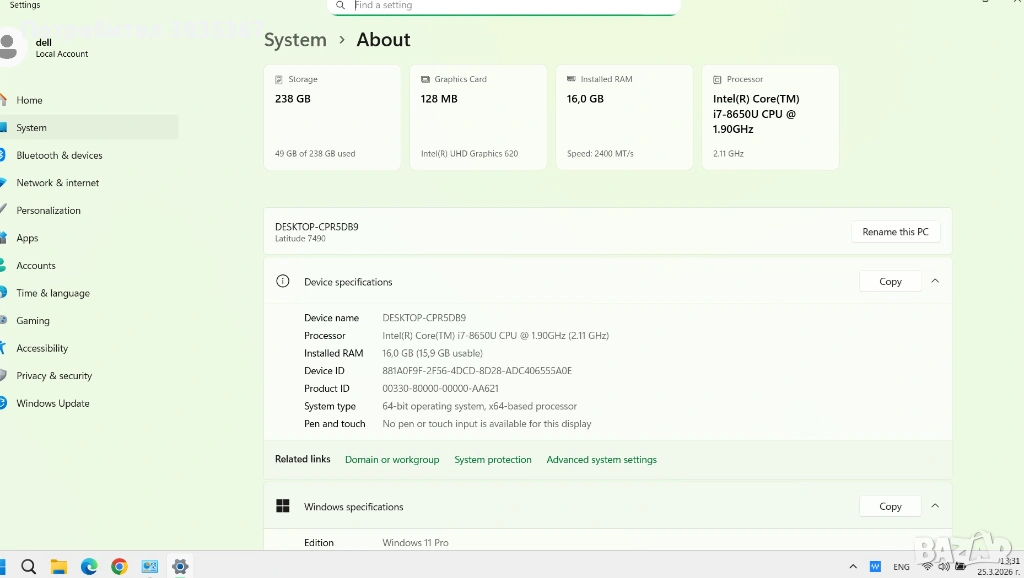
Task: Open Advanced system settings link
Action: [601, 460]
